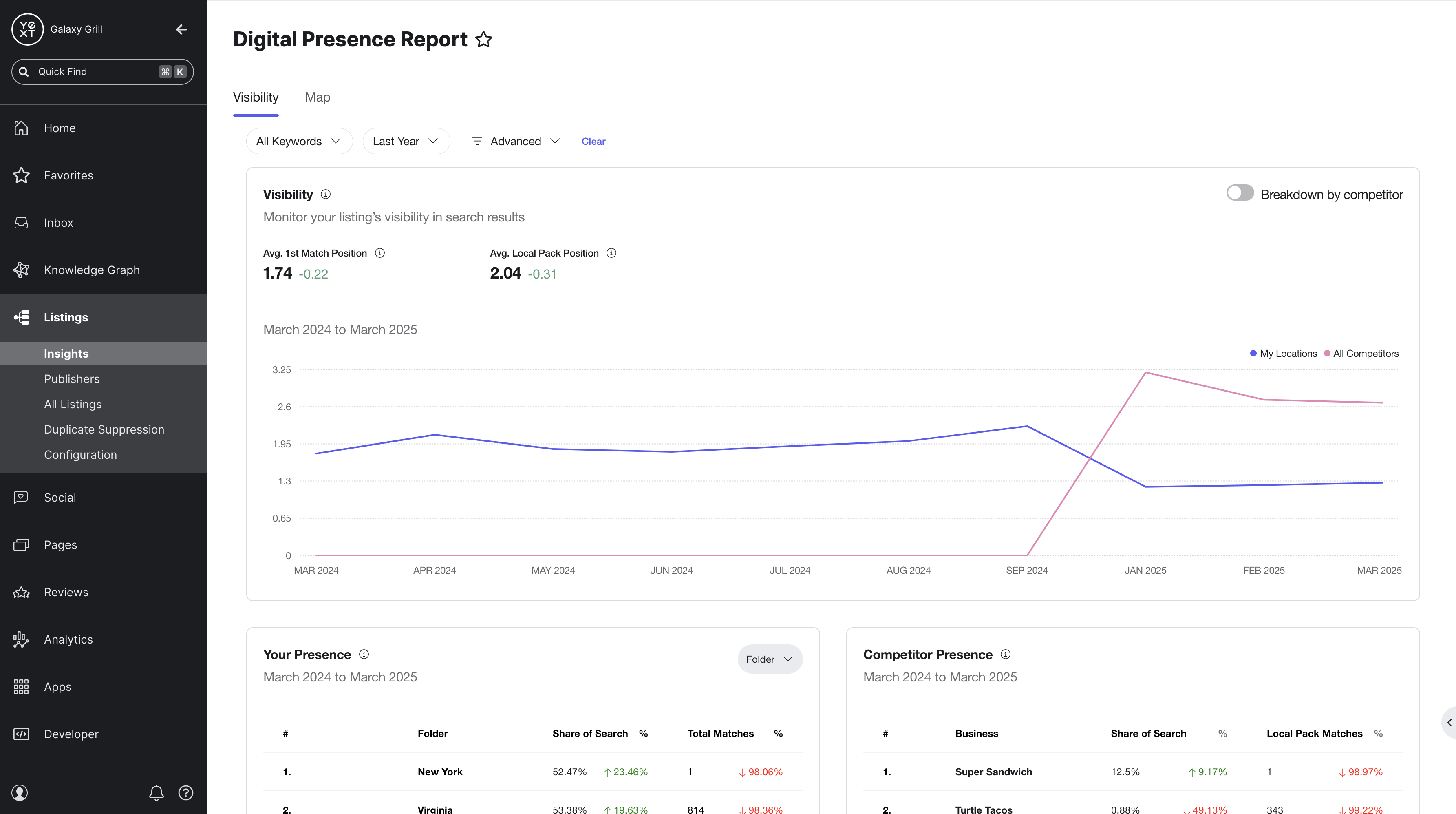The width and height of the screenshot is (1456, 814).
Task: Expand the Advanced filters
Action: coord(516,141)
